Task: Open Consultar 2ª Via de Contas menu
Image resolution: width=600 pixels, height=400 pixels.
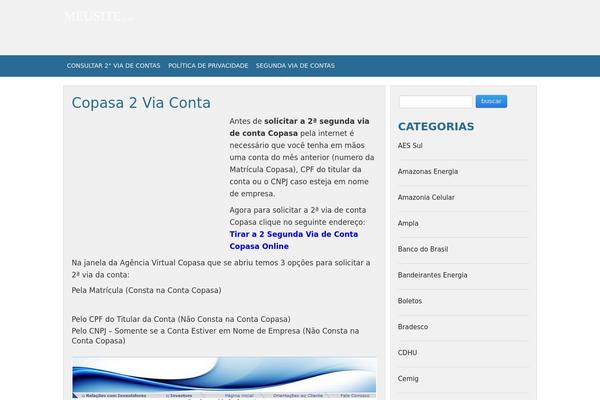Action: pyautogui.click(x=113, y=66)
